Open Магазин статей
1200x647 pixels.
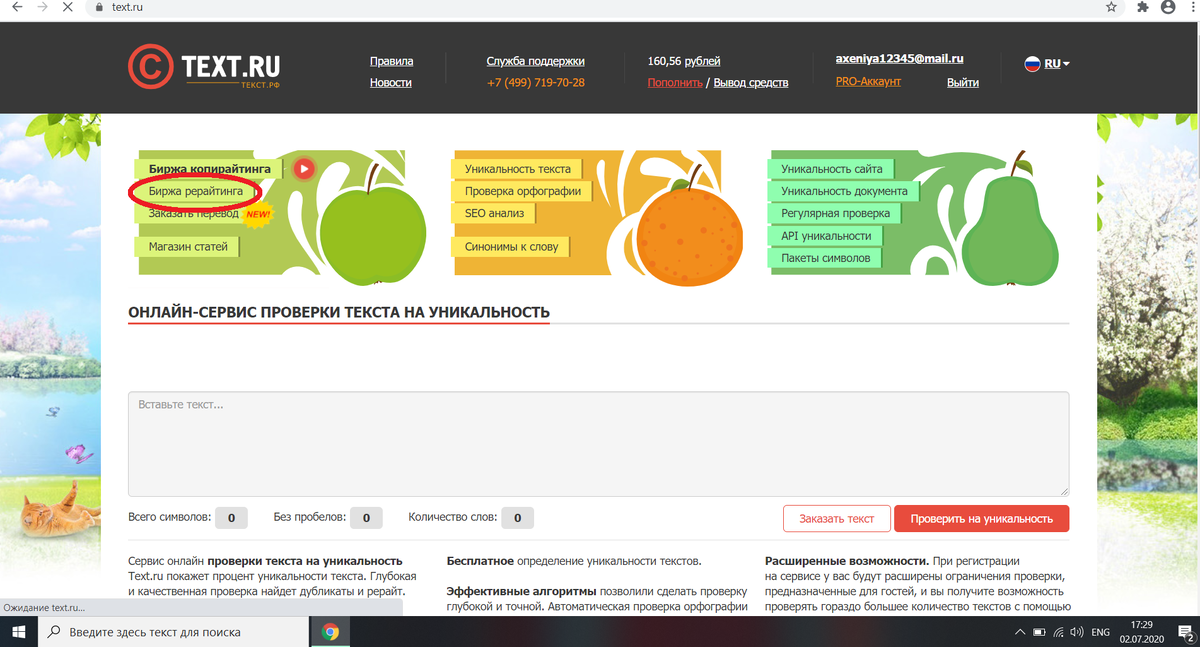[x=188, y=246]
